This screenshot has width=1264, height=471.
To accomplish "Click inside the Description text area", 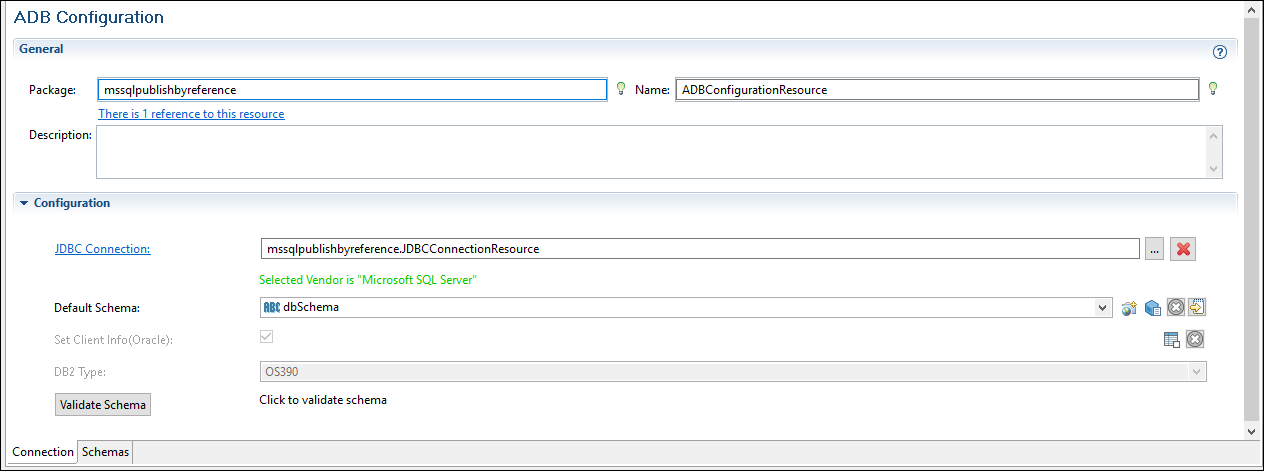I will click(x=650, y=151).
